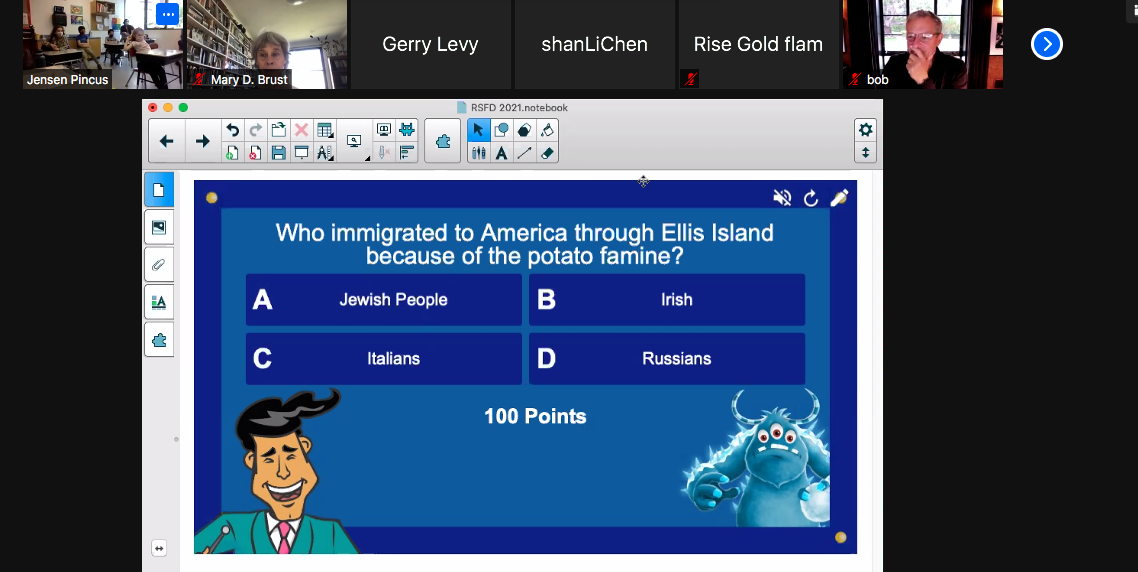Choose answer B Irish
Screen dimensions: 1138x572
(x=666, y=300)
